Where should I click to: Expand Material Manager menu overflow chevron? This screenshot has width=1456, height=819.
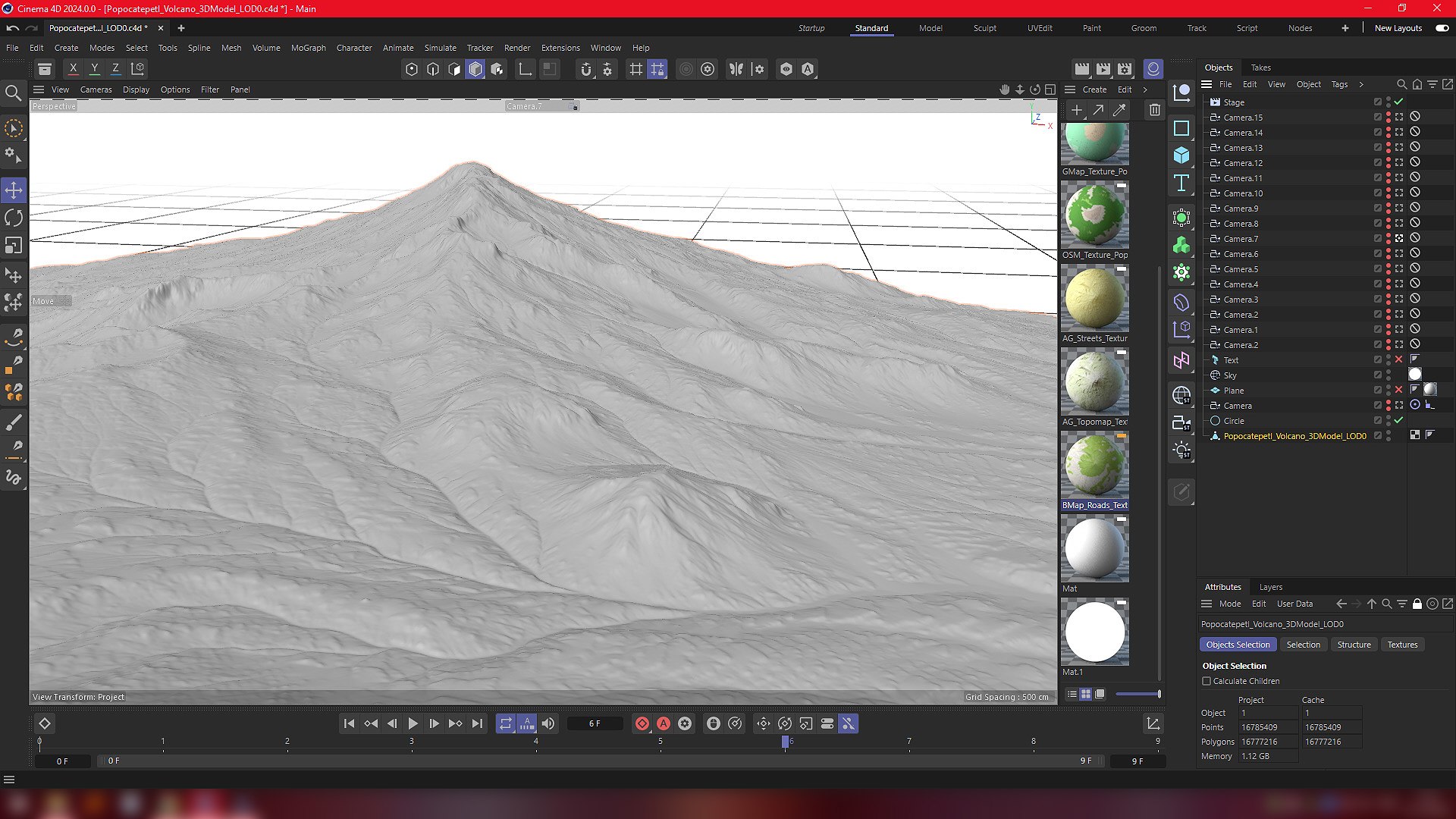coord(1145,89)
